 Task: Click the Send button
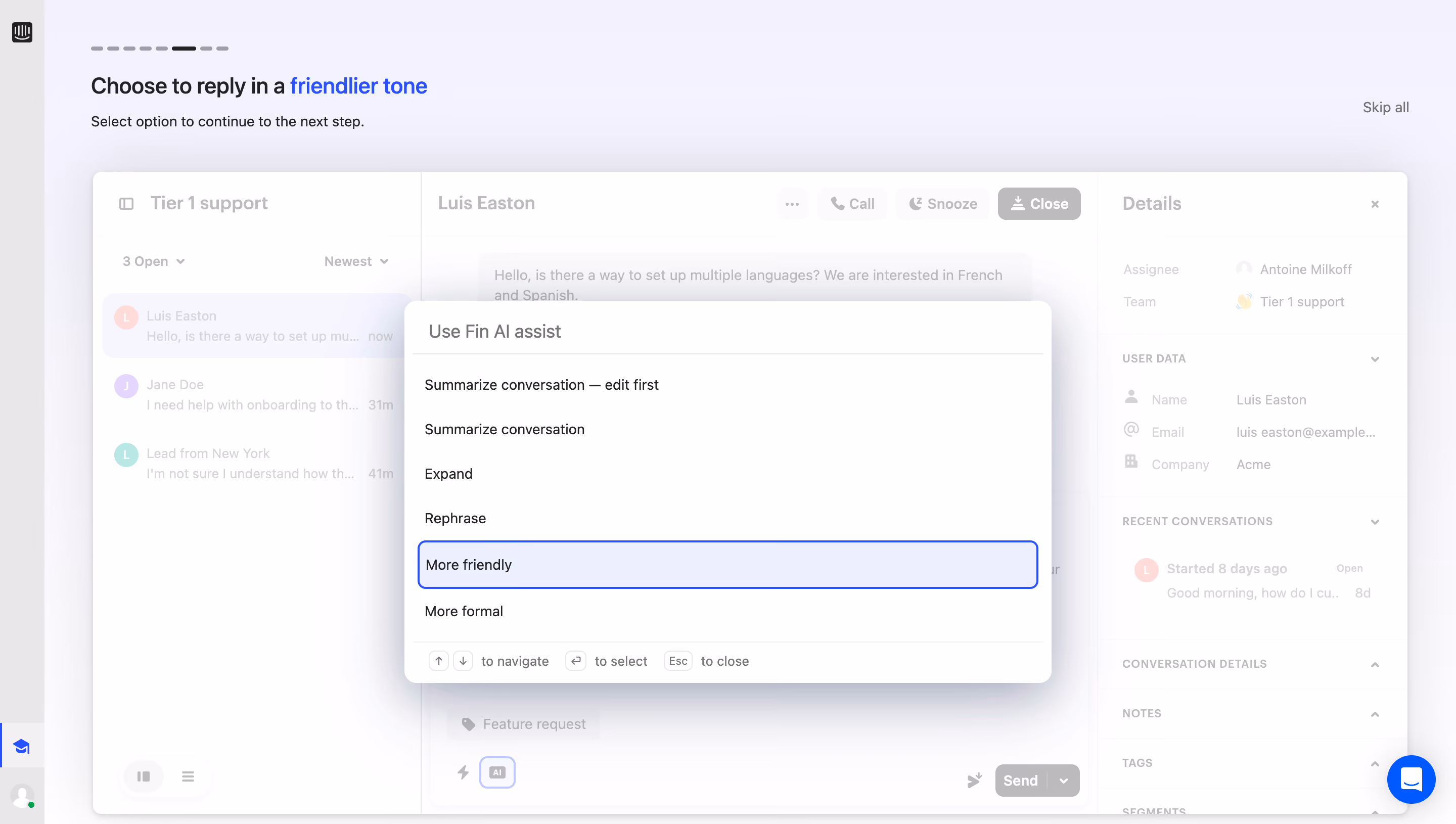coord(1021,781)
